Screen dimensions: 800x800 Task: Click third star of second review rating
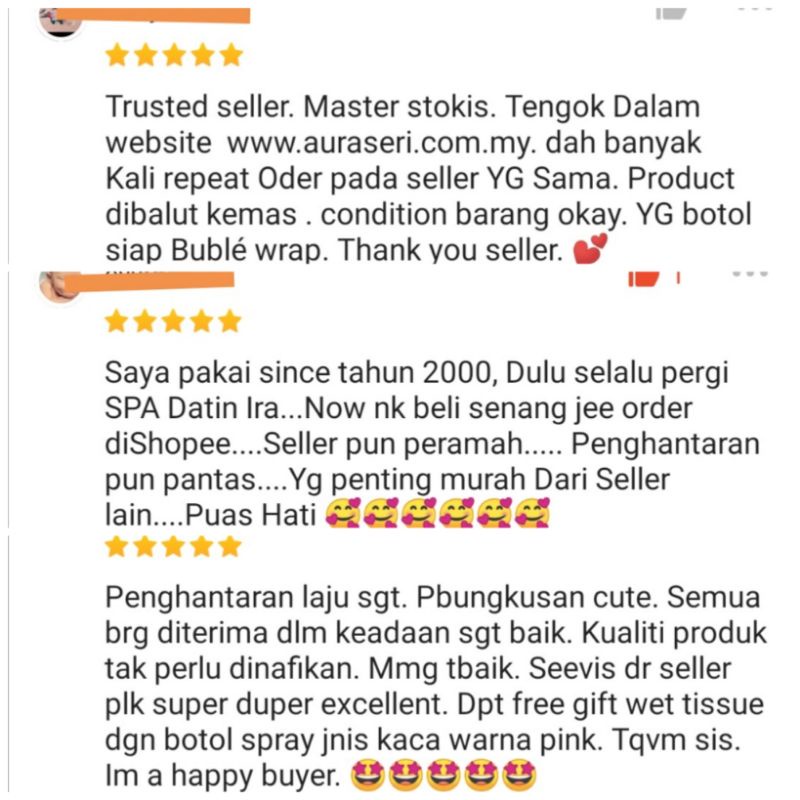173,321
